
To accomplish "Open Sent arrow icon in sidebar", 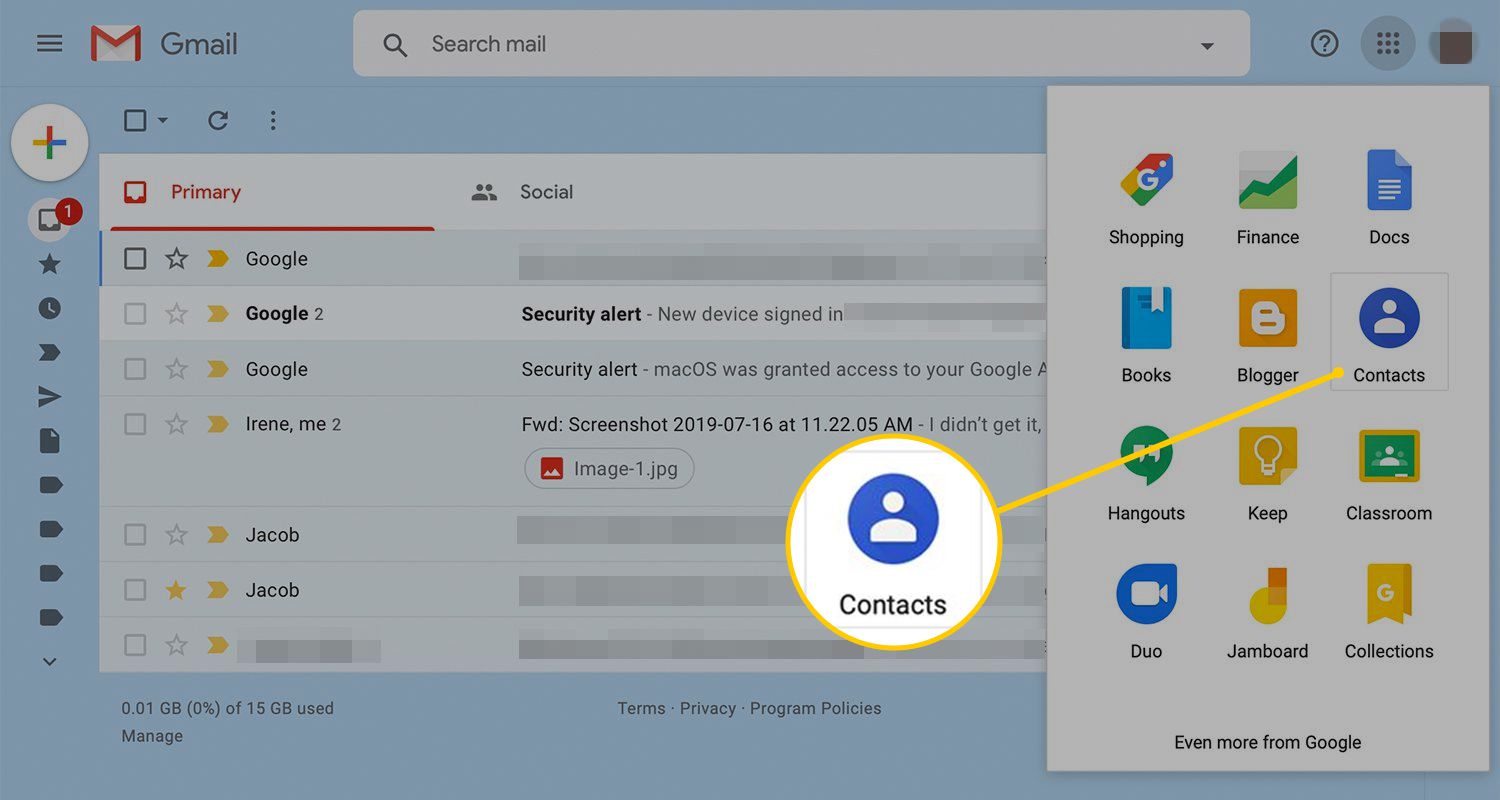I will coord(49,397).
